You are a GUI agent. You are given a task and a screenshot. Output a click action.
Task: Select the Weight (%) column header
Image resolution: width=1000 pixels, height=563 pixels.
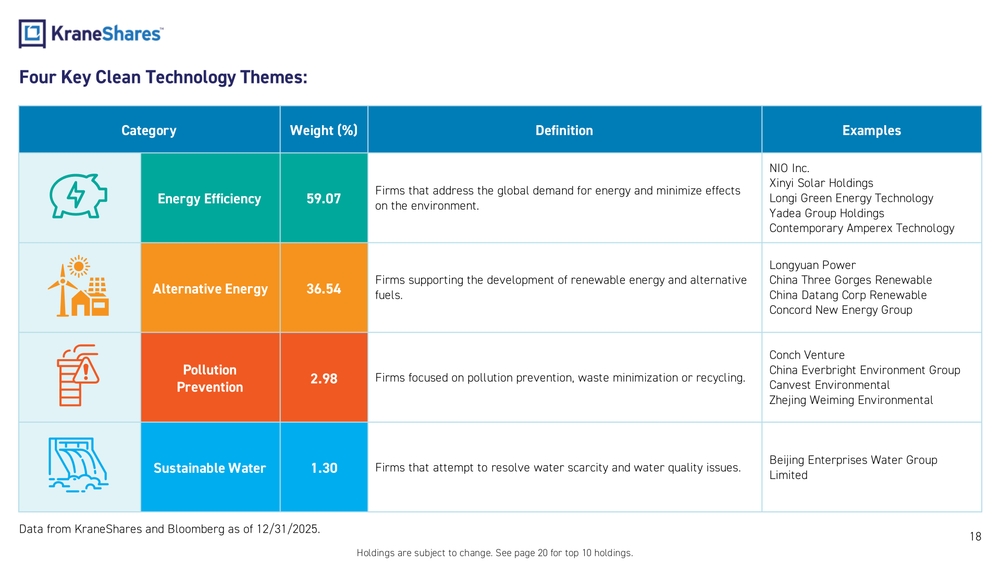tap(323, 130)
